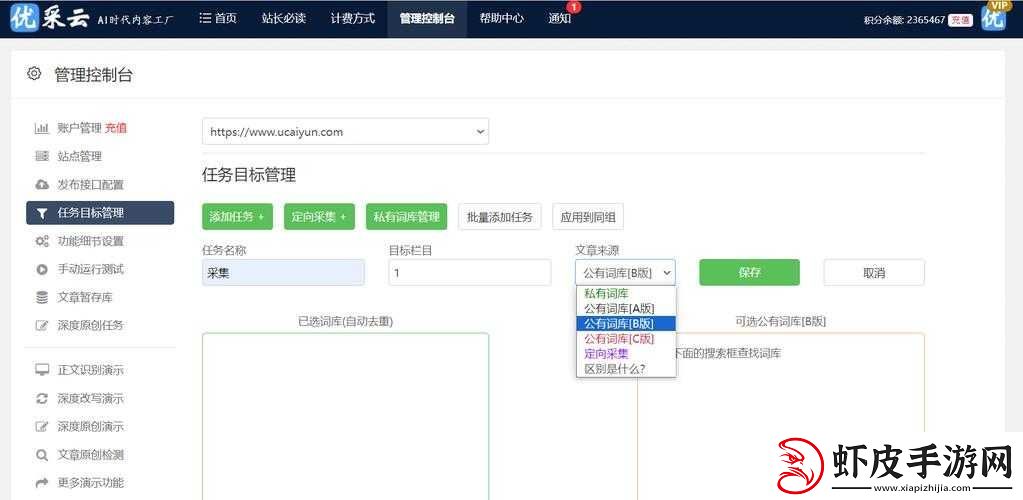Image resolution: width=1023 pixels, height=500 pixels.
Task: Click the green 定向采集 + button
Action: 319,217
